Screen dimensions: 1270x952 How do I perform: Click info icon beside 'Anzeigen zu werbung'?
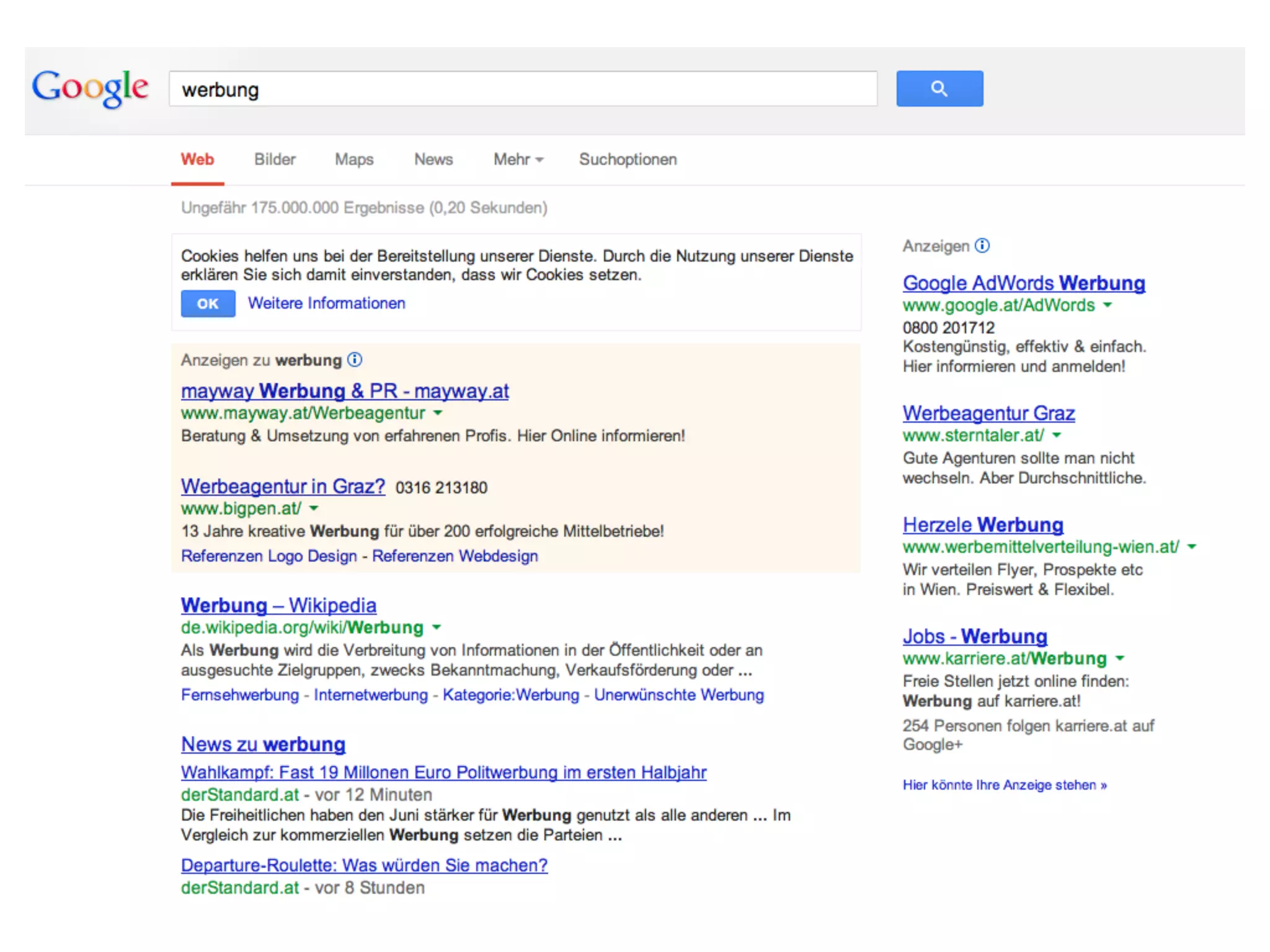(355, 359)
